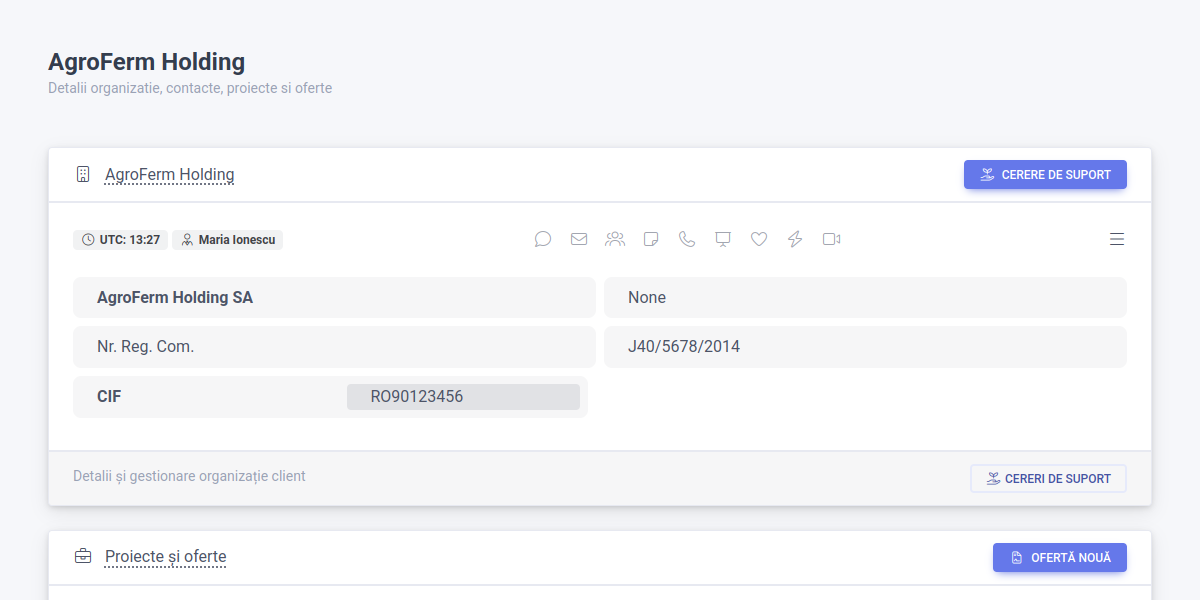1200x600 pixels.
Task: Trigger the lightning quick-action icon
Action: pos(795,239)
